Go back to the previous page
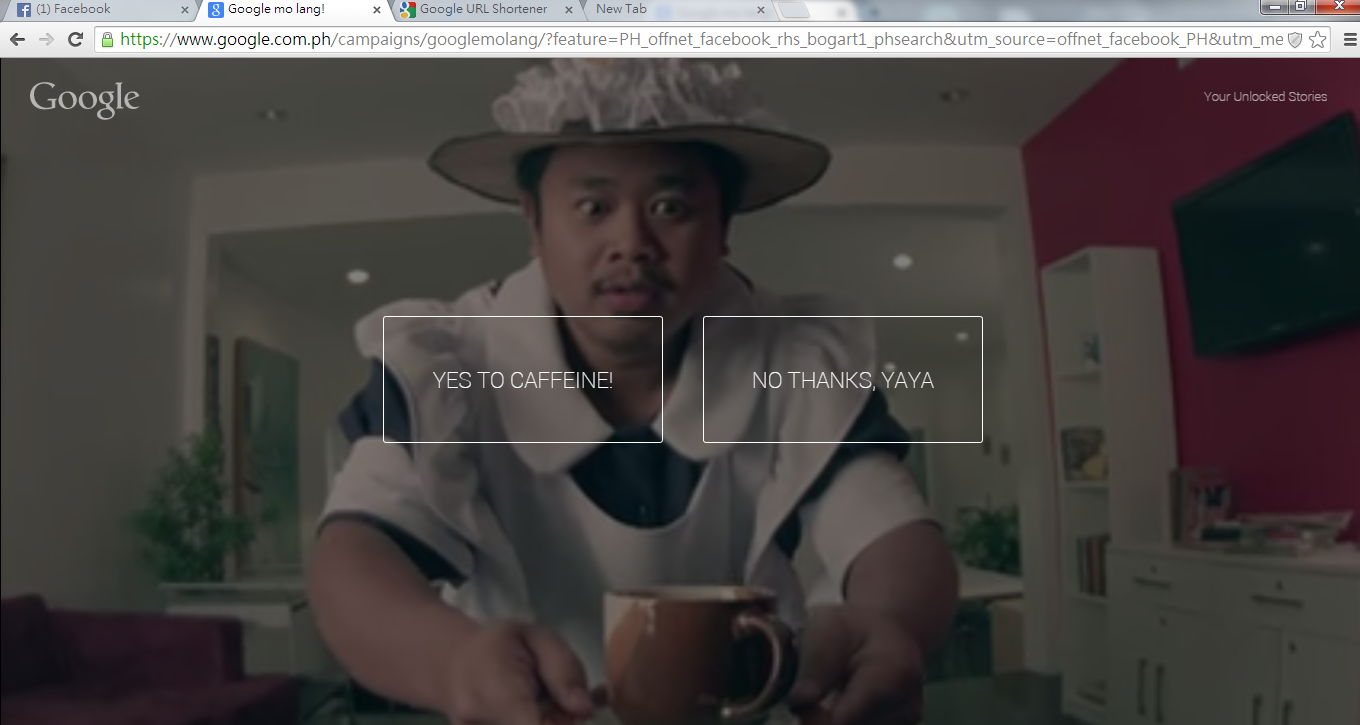 point(17,40)
